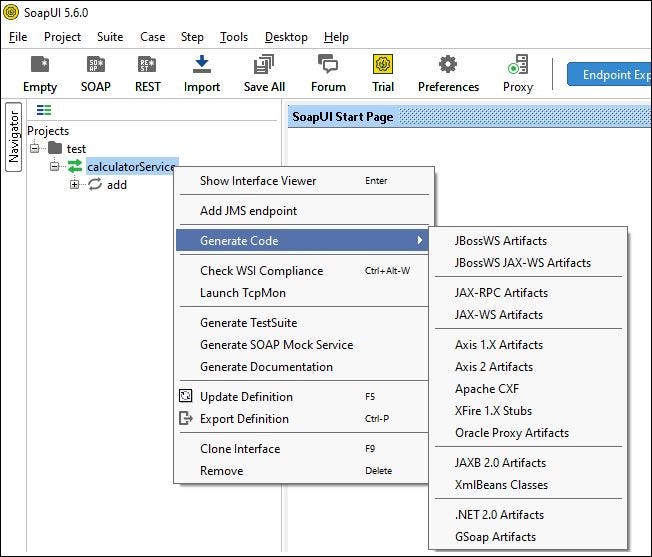Image resolution: width=652 pixels, height=557 pixels.
Task: Open the Tools menu
Action: (x=234, y=37)
